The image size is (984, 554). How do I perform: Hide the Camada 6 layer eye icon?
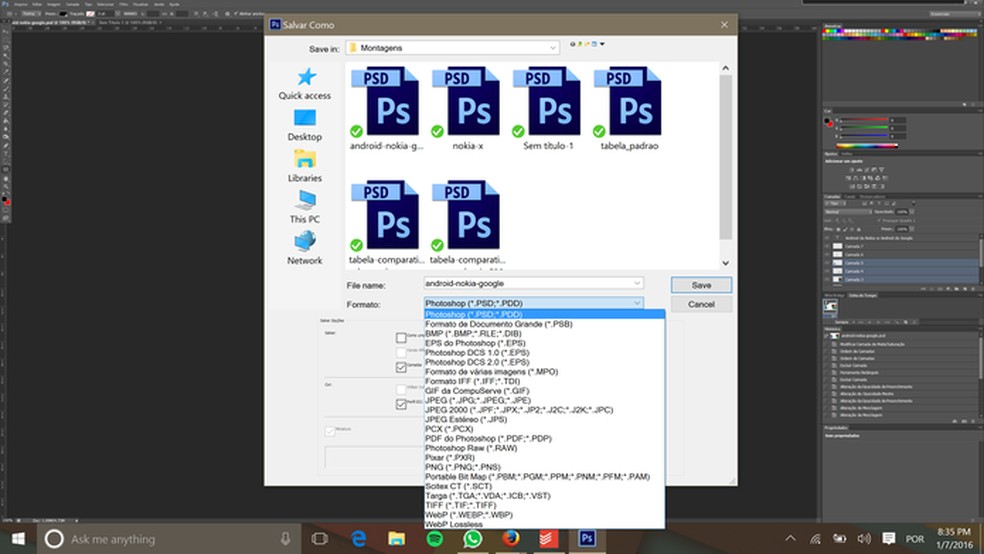coord(827,255)
